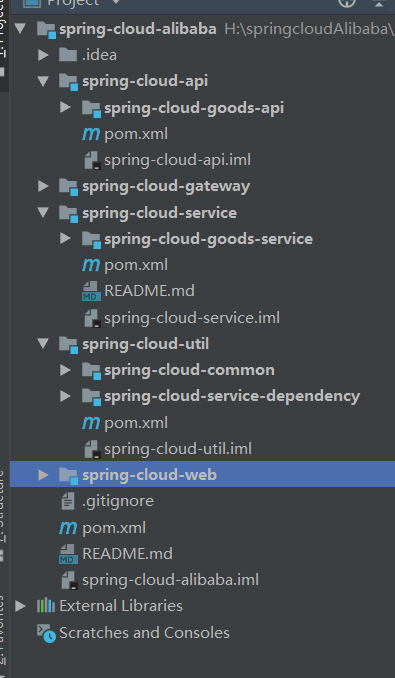Click the spring-cloud-gateway module folder icon
395x678 pixels.
(68, 187)
